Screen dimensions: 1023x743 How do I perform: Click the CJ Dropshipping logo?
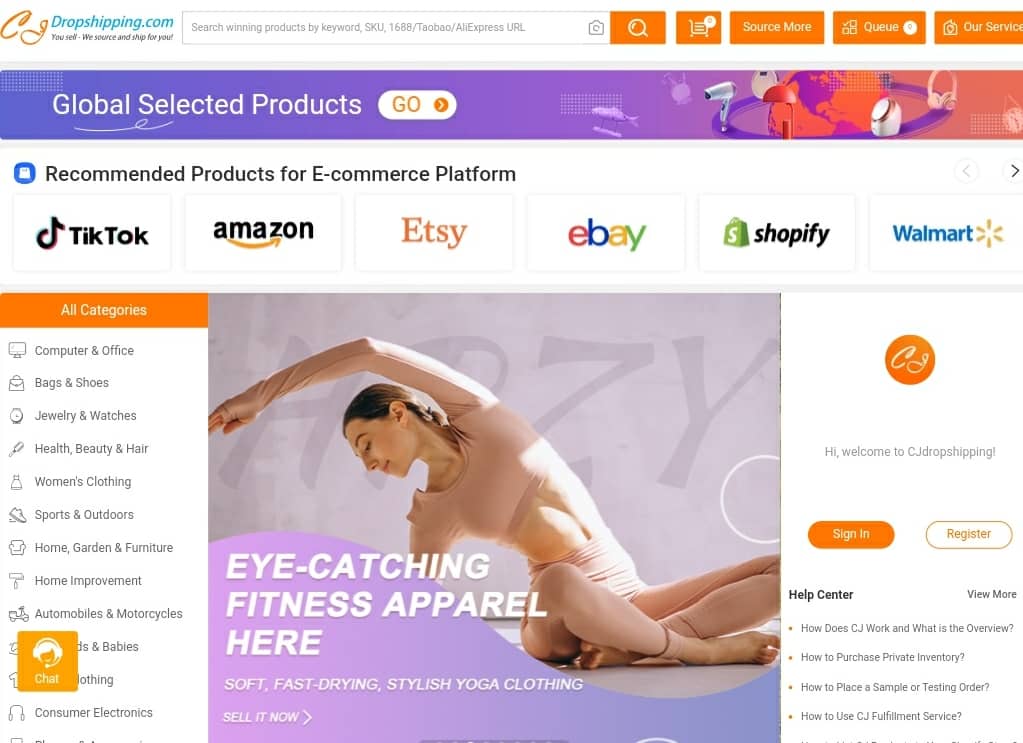pyautogui.click(x=87, y=27)
